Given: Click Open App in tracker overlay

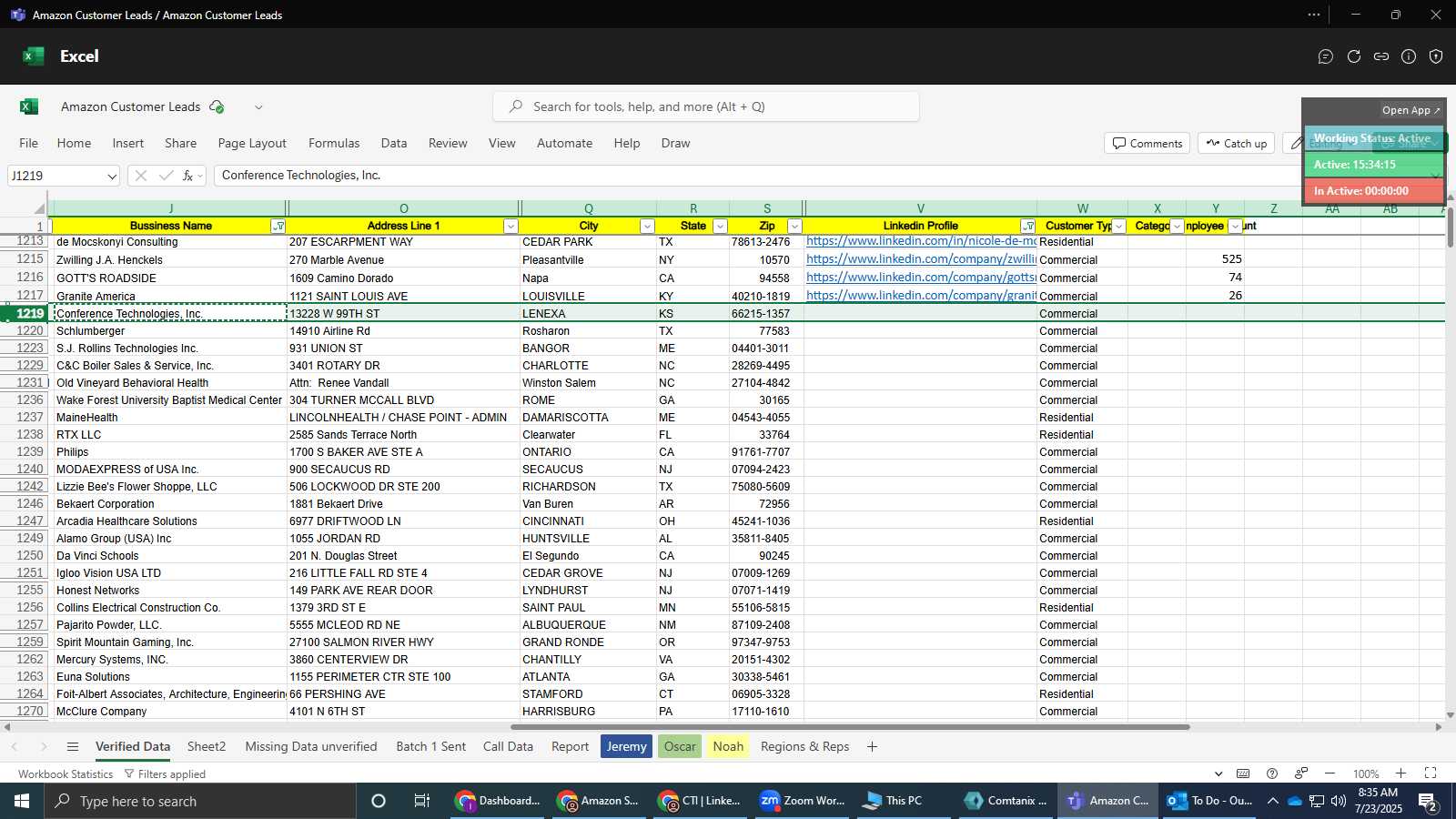Looking at the screenshot, I should coord(1410,110).
